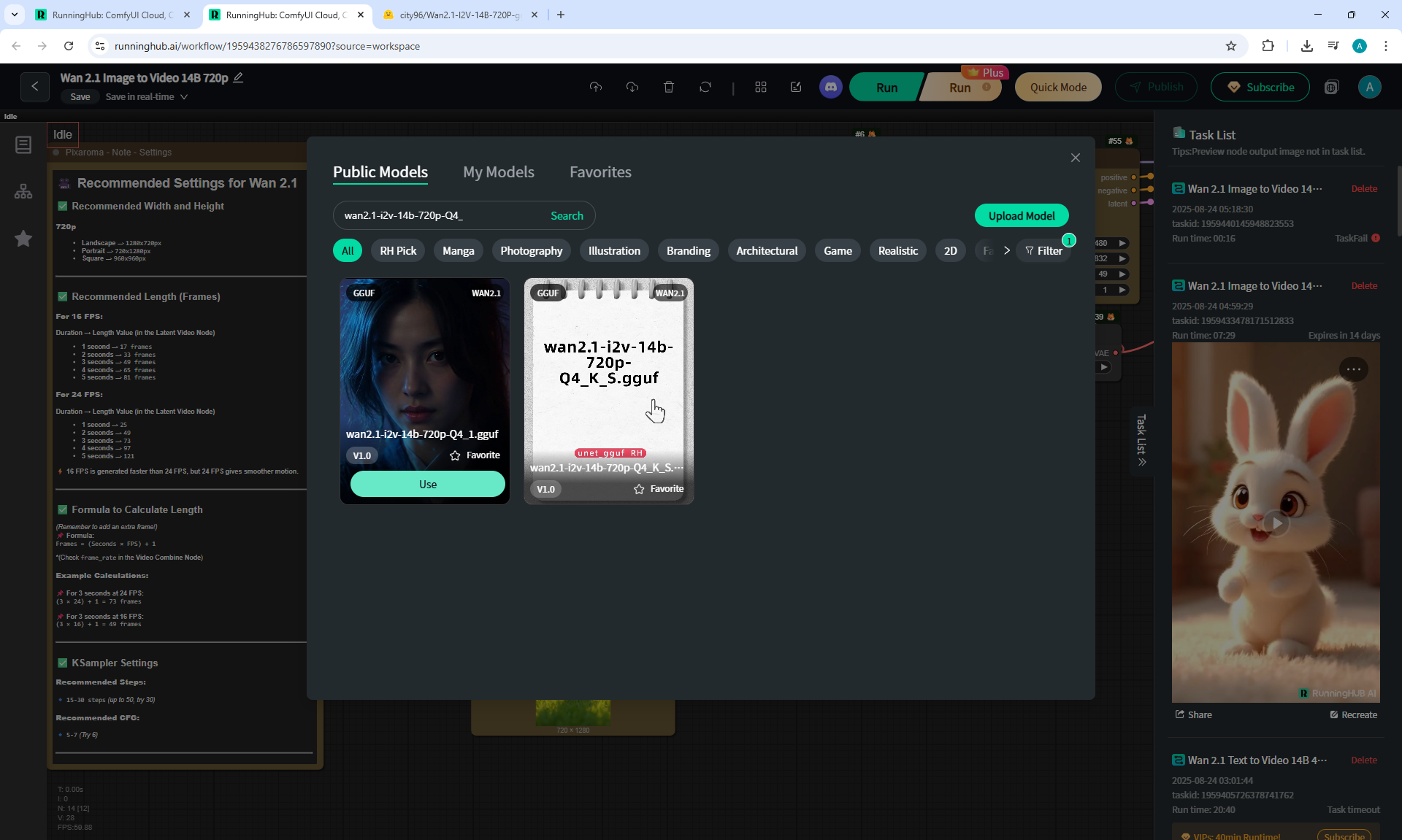Open the grid apps icon
The height and width of the screenshot is (840, 1402).
coord(760,88)
